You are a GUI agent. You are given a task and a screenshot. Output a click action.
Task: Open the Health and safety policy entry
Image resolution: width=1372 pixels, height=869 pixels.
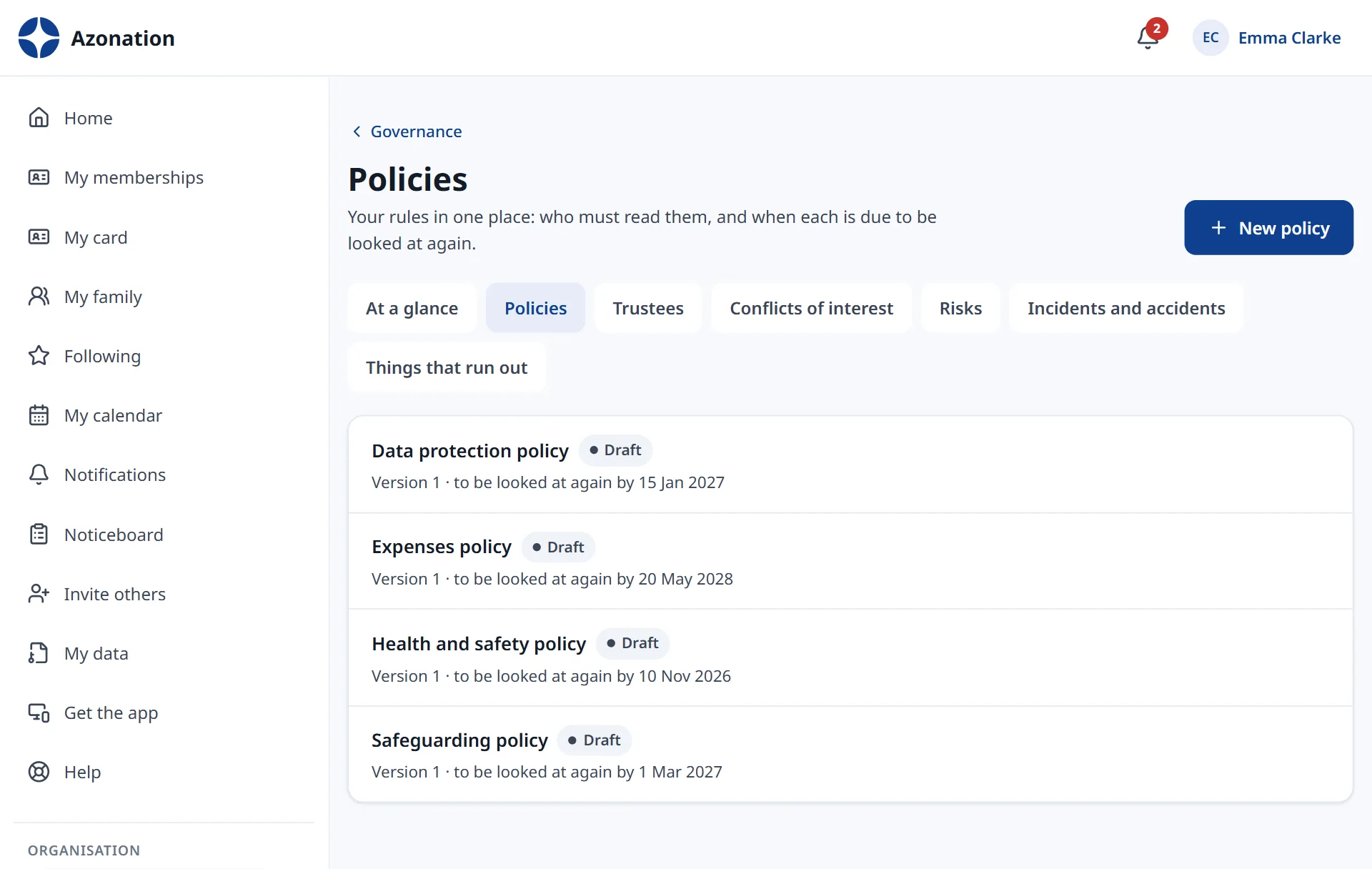(850, 658)
